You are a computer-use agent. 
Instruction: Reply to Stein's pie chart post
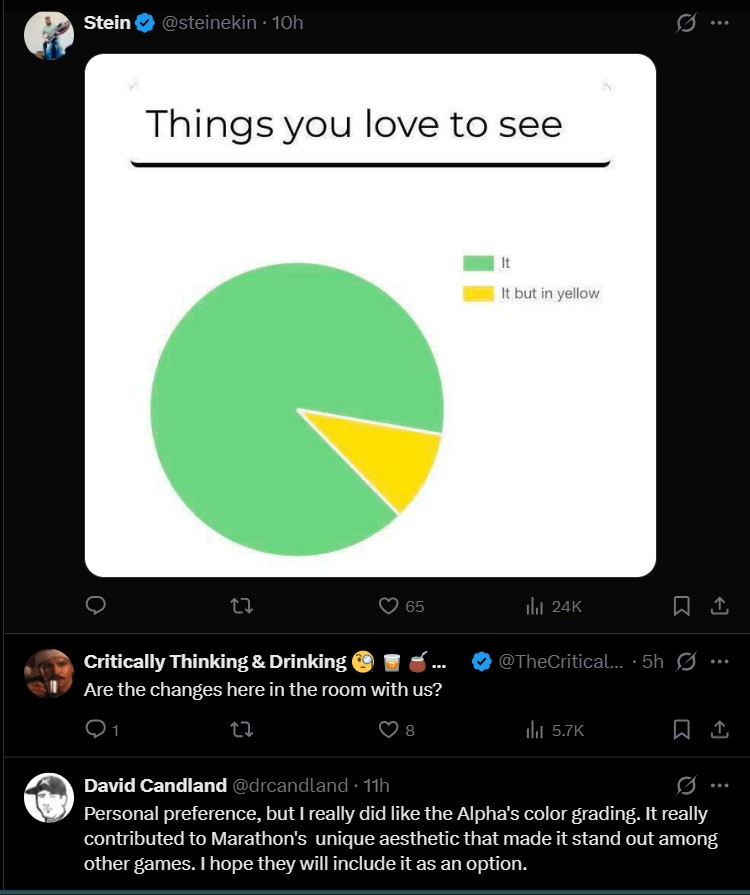(97, 606)
